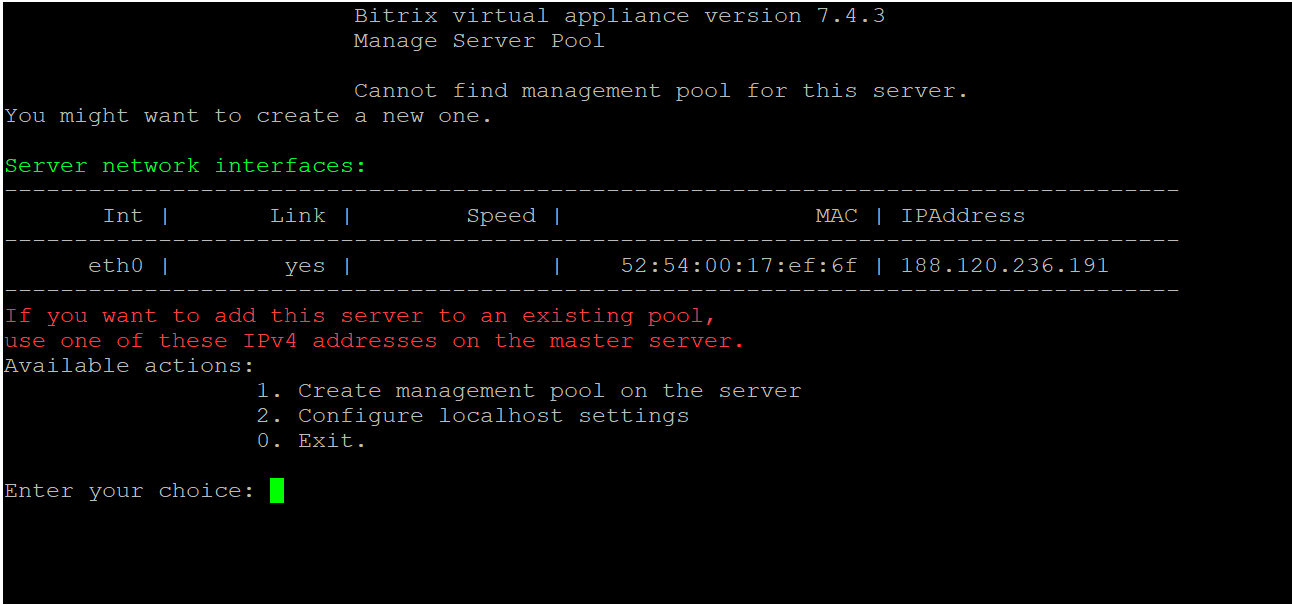
Task: Select option 2 Configure localhost settings
Action: [x=473, y=416]
